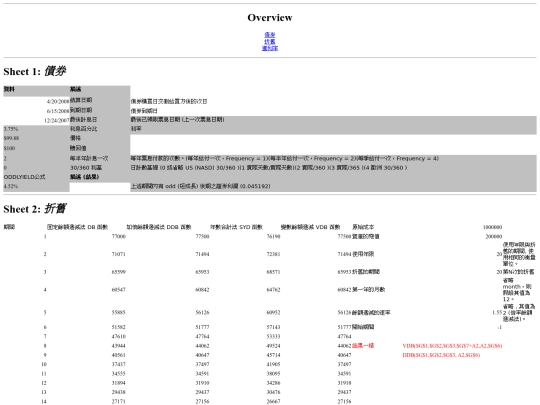Select the 60547 cell
The image size is (540, 405).
(x=118, y=290)
